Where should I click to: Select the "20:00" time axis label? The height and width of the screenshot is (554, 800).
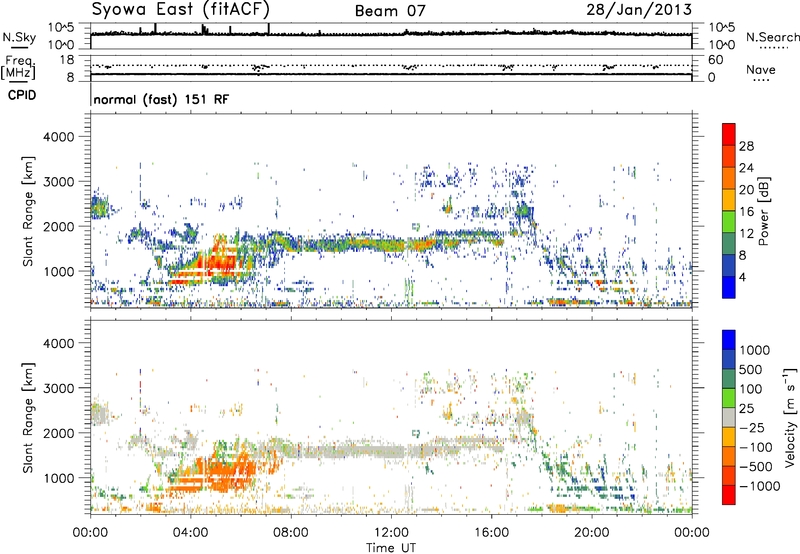592,533
